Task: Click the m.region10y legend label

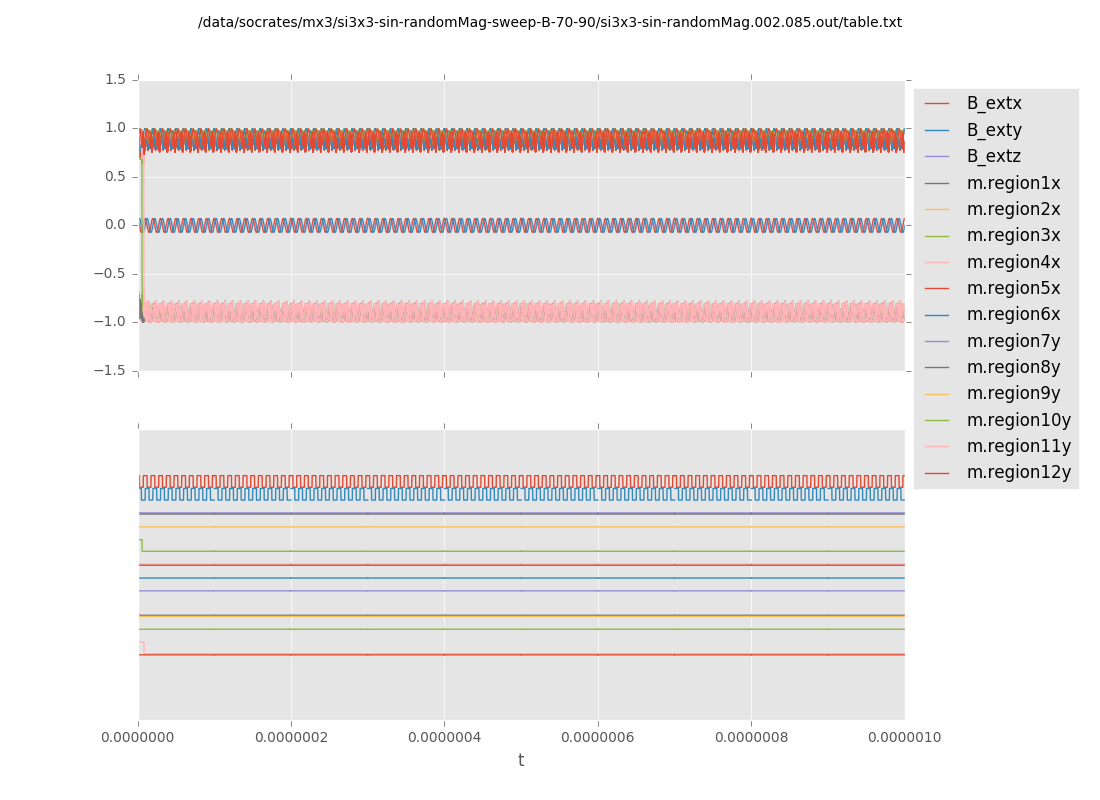Action: click(1018, 420)
